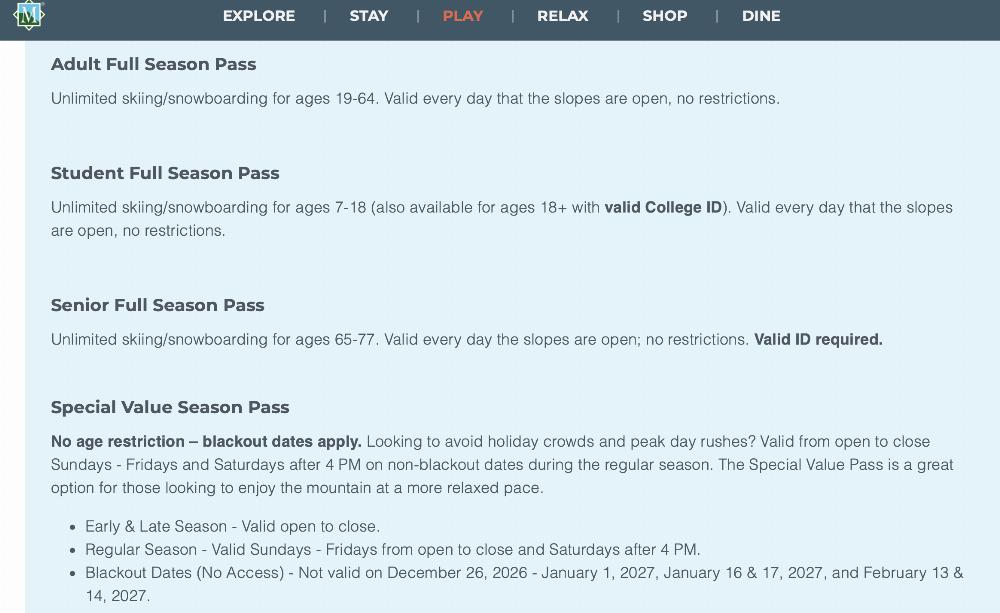This screenshot has width=1000, height=613.
Task: Select the highlighted PLAY menu item
Action: (462, 16)
